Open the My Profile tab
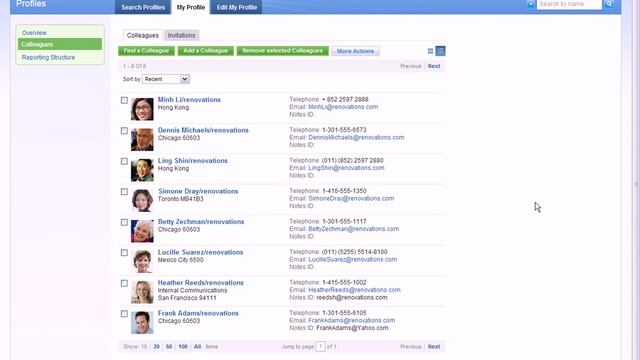 click(191, 7)
